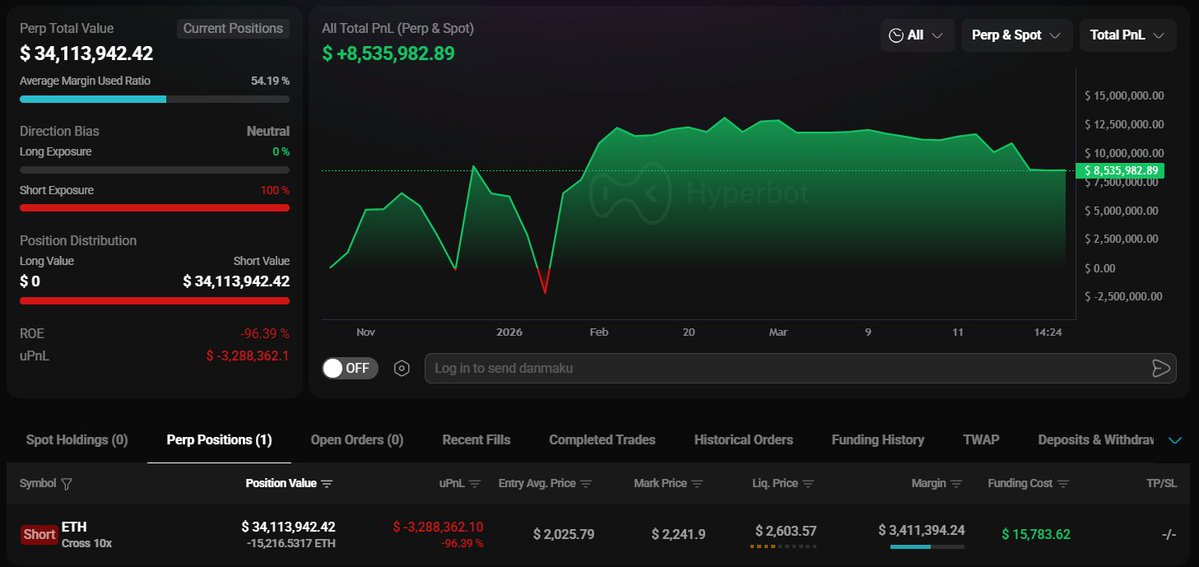The image size is (1199, 567).
Task: Toggle the danmaku OFF switch
Action: [x=347, y=368]
